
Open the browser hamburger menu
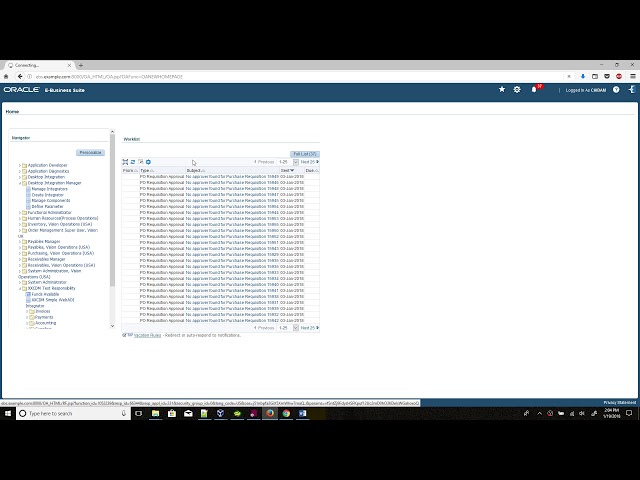tap(633, 76)
